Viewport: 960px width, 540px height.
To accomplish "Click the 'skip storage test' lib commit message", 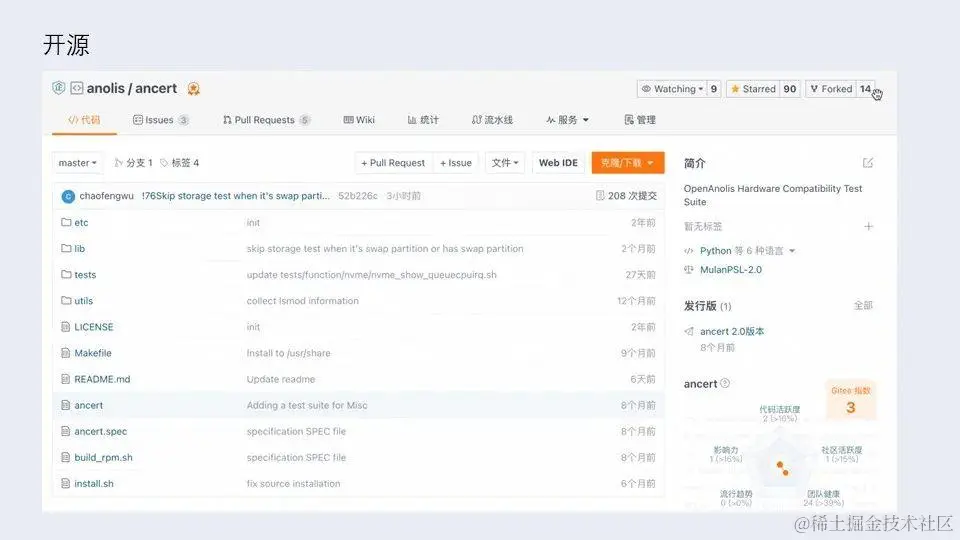I will point(385,249).
